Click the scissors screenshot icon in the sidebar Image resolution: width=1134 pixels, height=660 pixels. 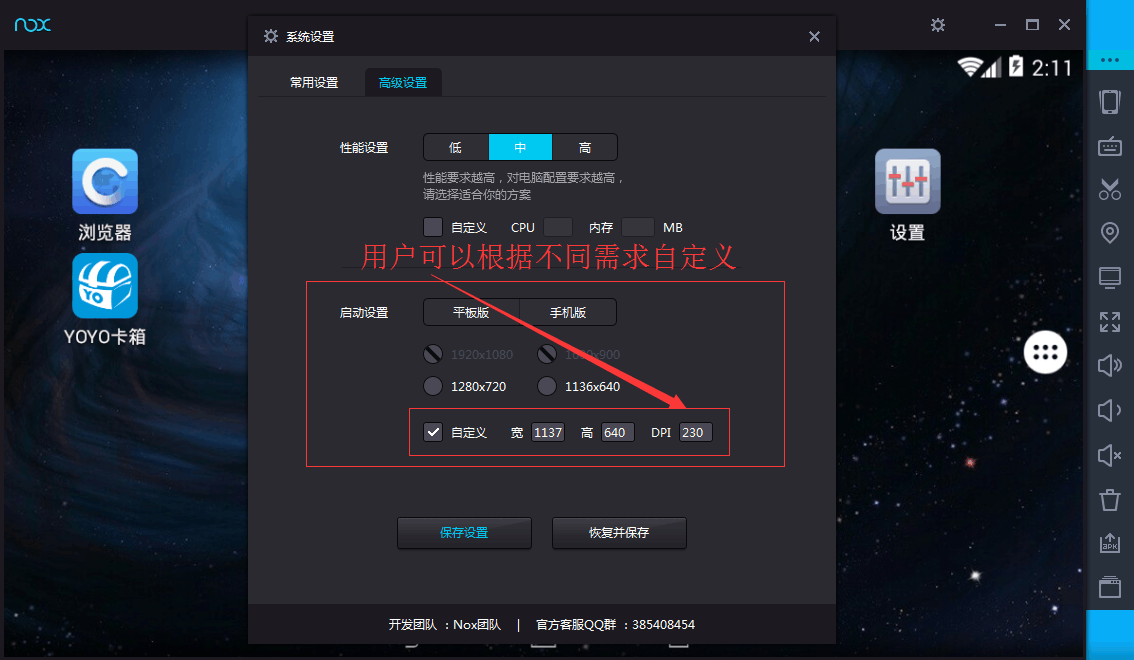click(x=1109, y=189)
